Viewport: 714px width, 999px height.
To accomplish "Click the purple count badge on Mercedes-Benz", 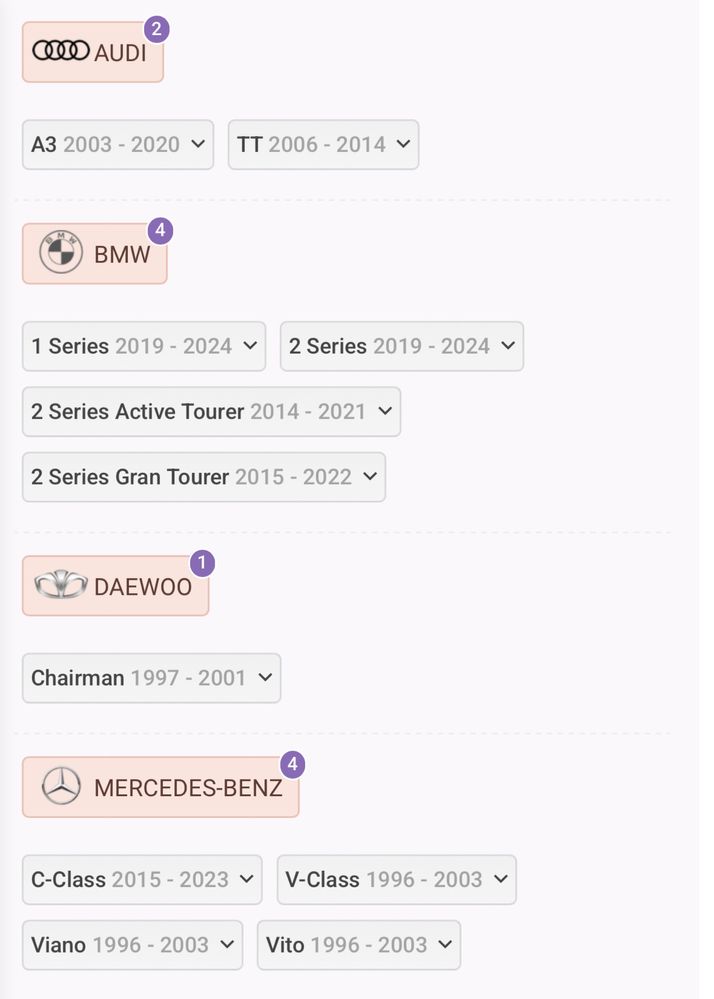I will click(x=292, y=765).
